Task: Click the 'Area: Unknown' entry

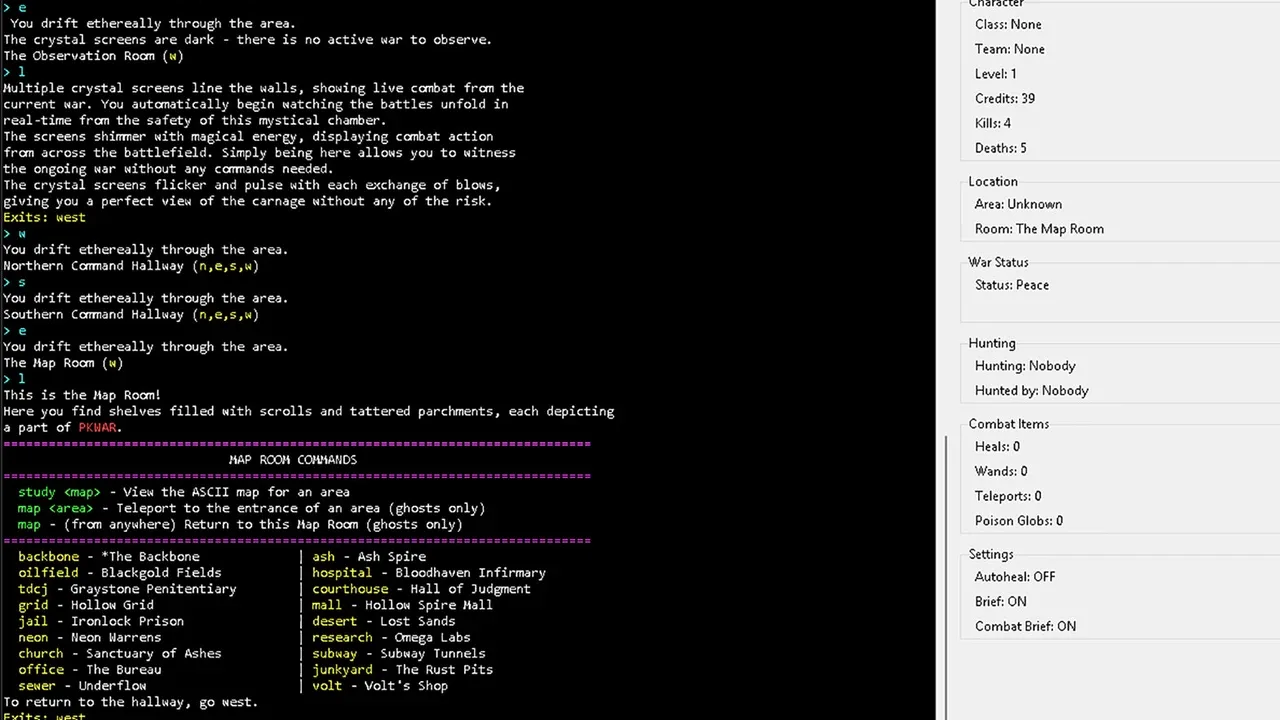Action: point(1018,204)
